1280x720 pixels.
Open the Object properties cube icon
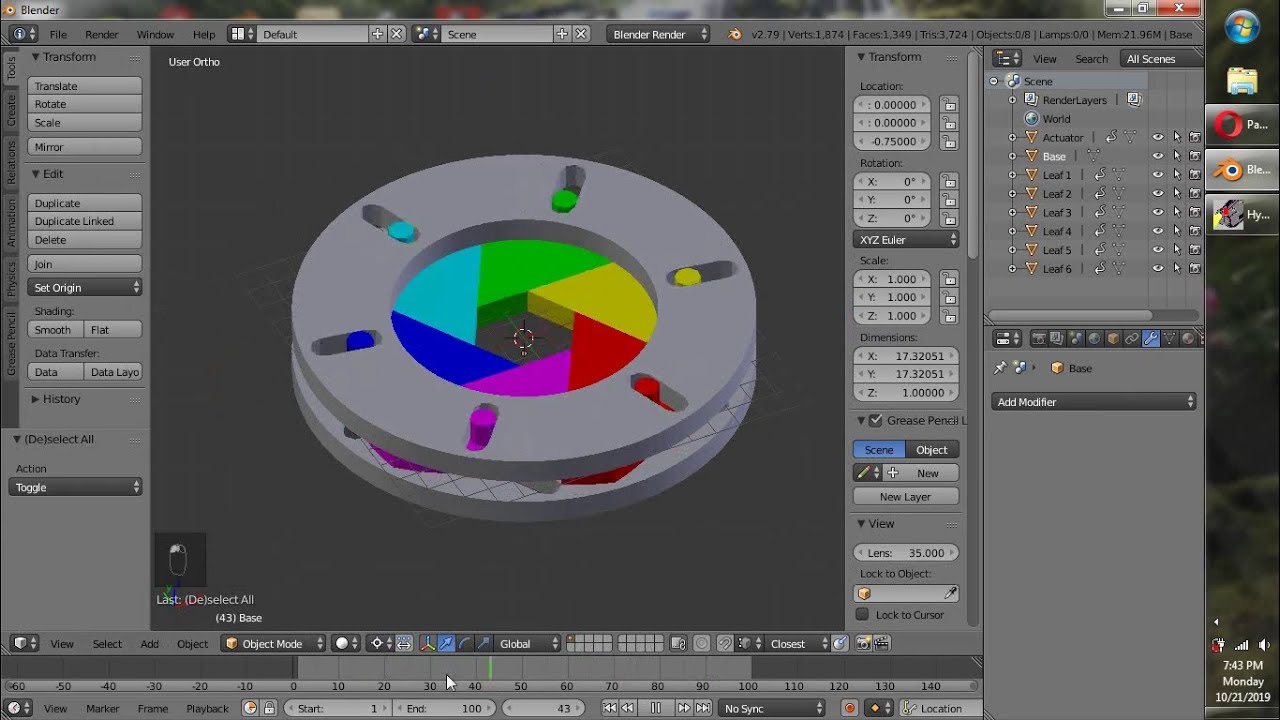[x=1113, y=338]
